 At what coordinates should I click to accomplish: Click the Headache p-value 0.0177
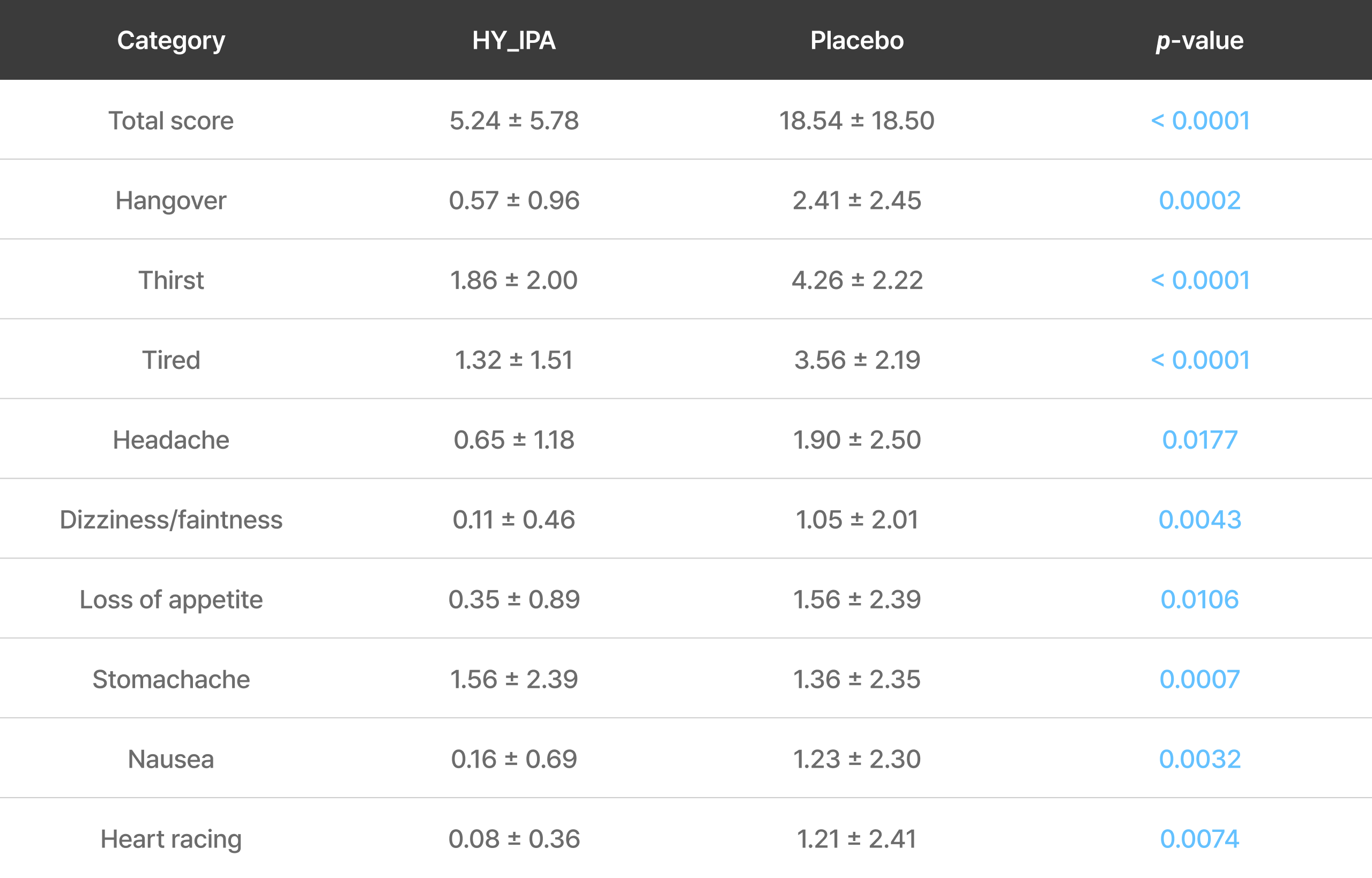(1199, 440)
